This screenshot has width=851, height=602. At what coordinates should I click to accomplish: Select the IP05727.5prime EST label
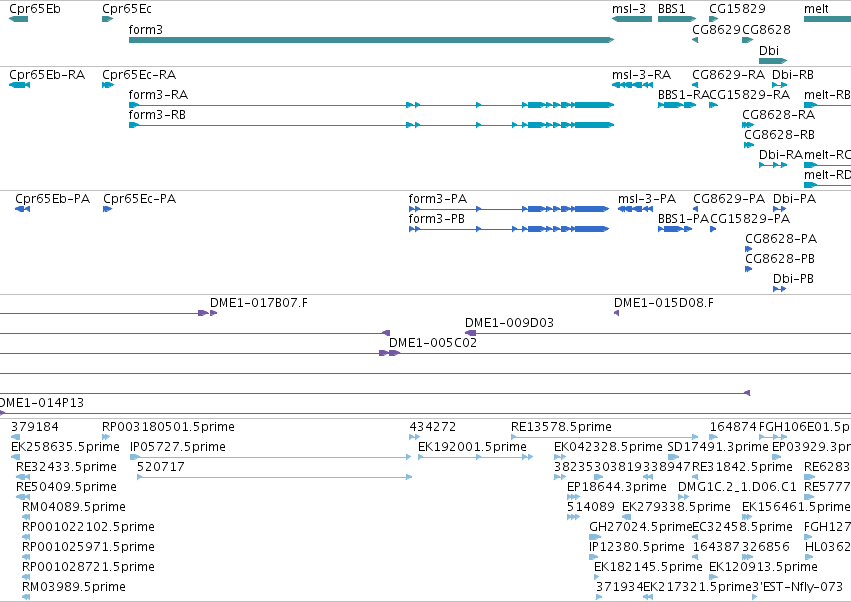[177, 447]
